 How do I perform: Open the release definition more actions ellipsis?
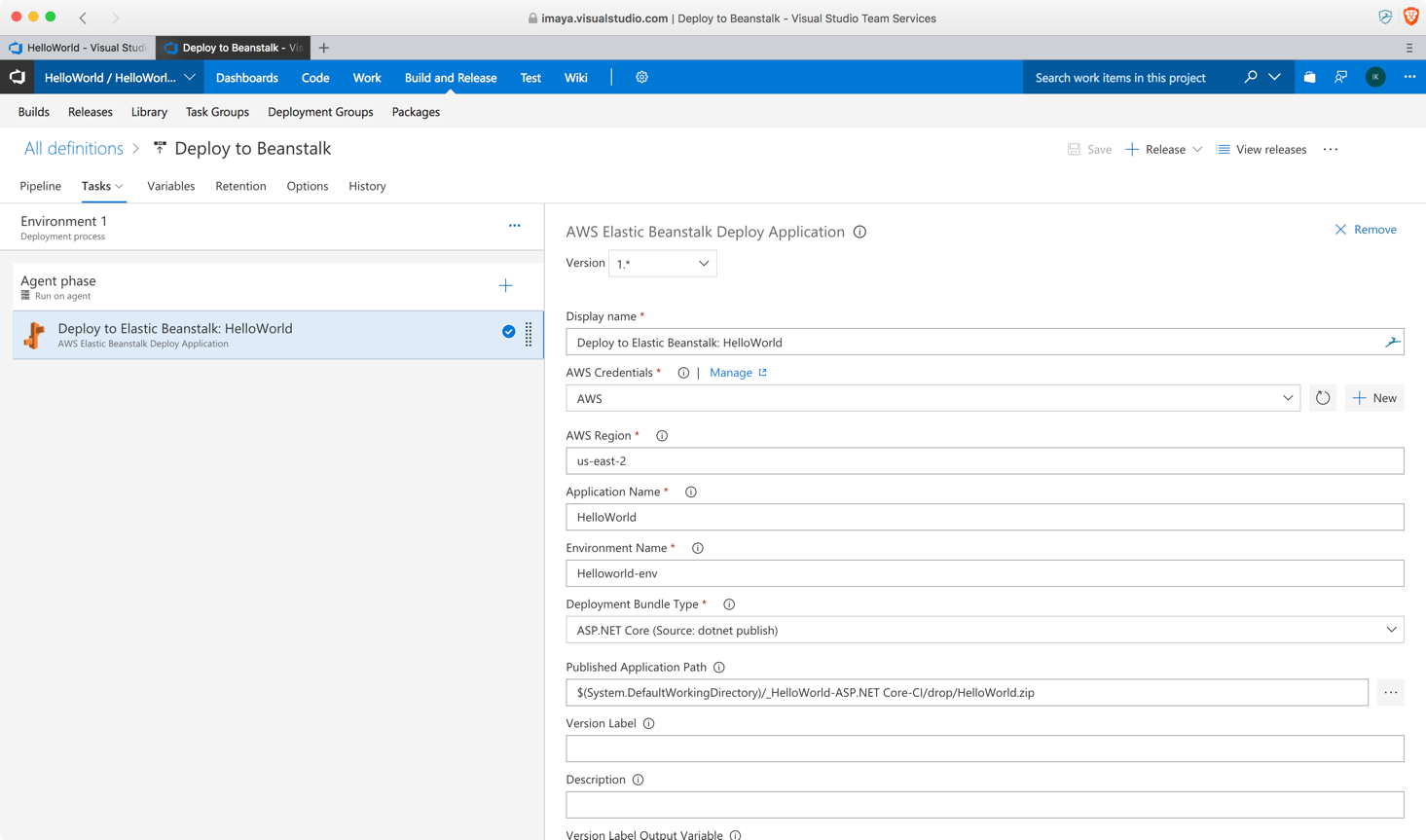[x=1331, y=150]
